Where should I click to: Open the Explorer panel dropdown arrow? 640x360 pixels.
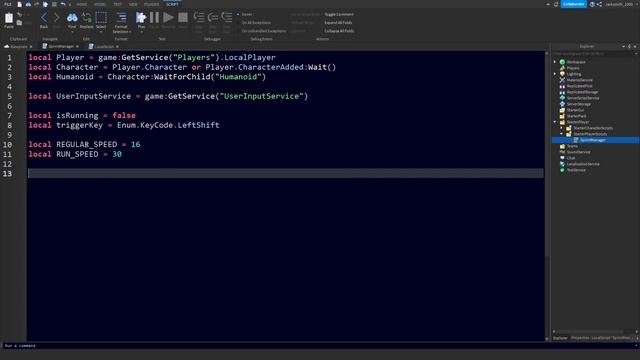tap(624, 47)
